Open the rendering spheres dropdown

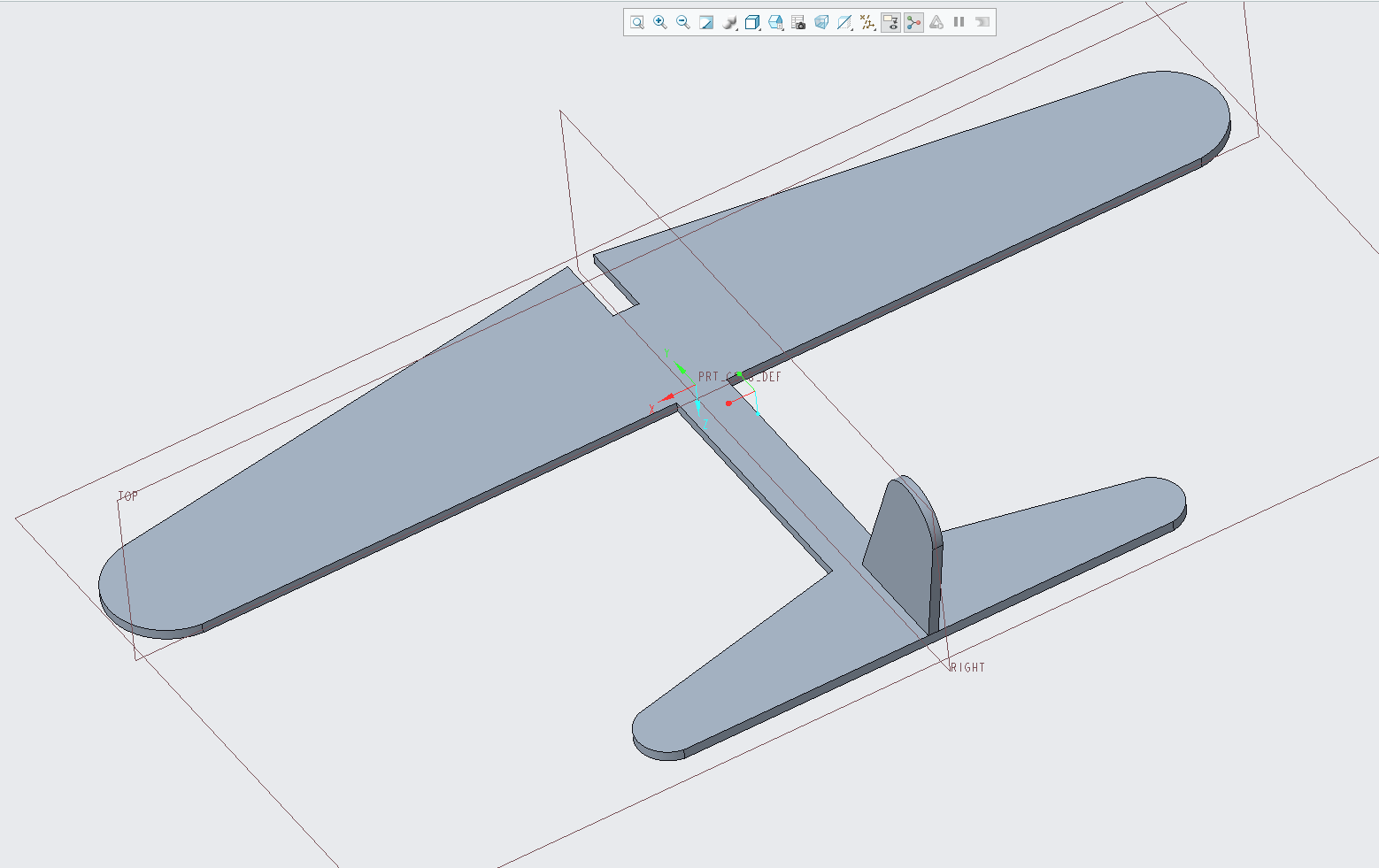pyautogui.click(x=729, y=22)
